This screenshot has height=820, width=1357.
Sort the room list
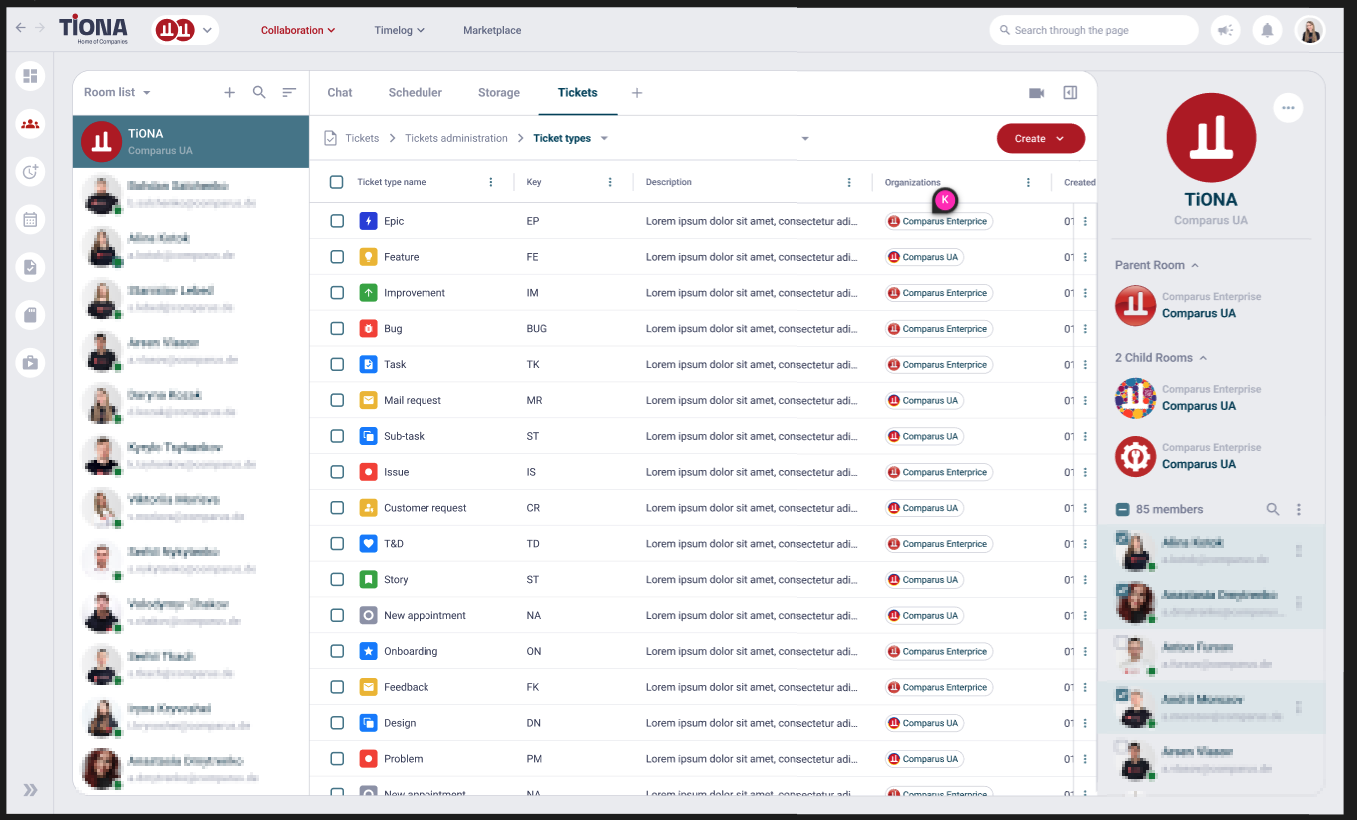tap(289, 92)
